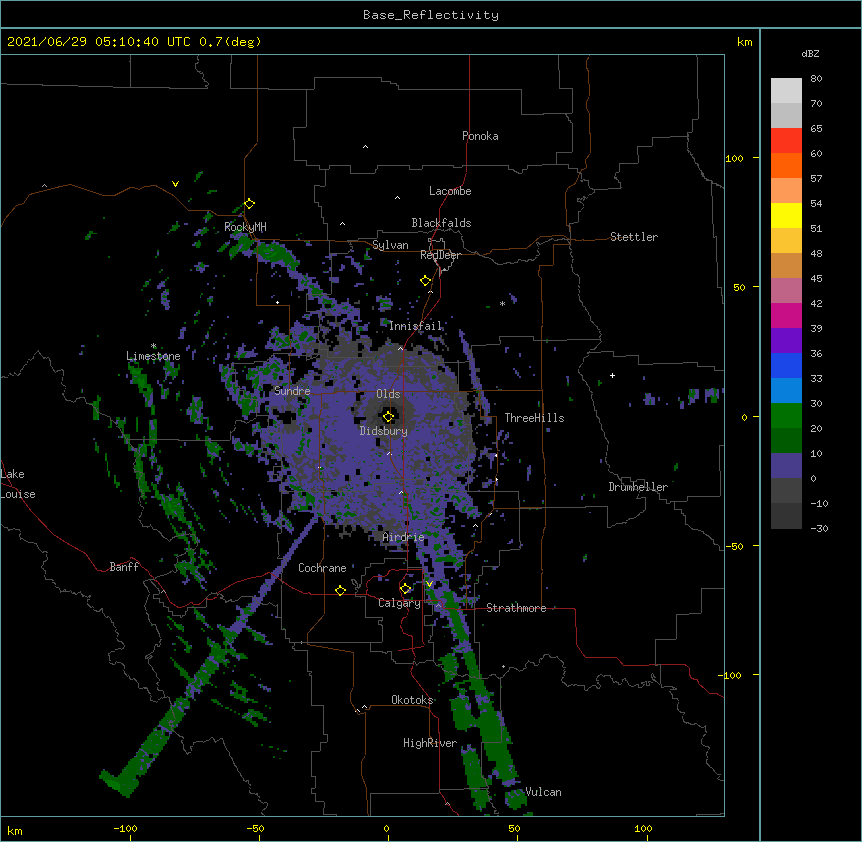862x842 pixels.
Task: Pick the red 60-65 dBZ legend swatch
Action: (x=786, y=141)
